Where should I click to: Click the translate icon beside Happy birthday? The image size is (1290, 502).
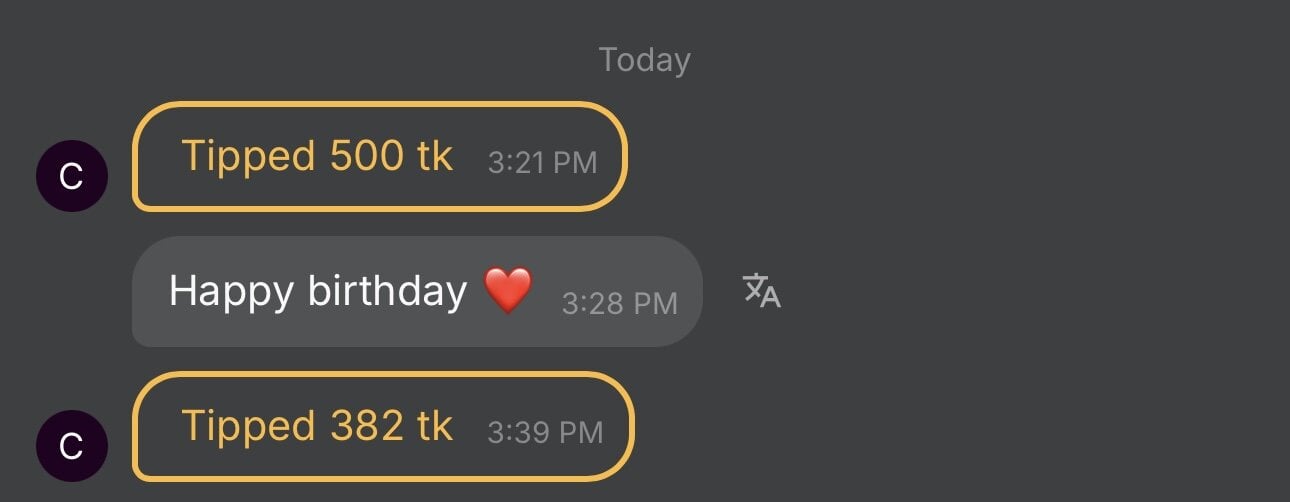click(x=761, y=291)
